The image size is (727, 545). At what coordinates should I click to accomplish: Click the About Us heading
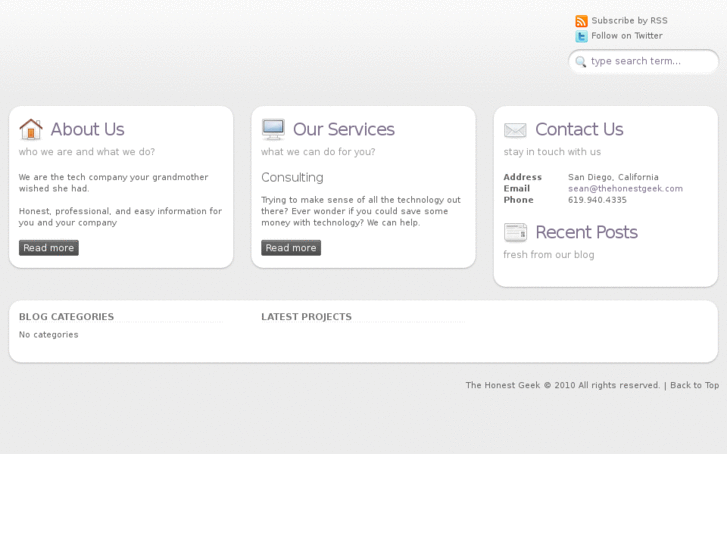[87, 130]
